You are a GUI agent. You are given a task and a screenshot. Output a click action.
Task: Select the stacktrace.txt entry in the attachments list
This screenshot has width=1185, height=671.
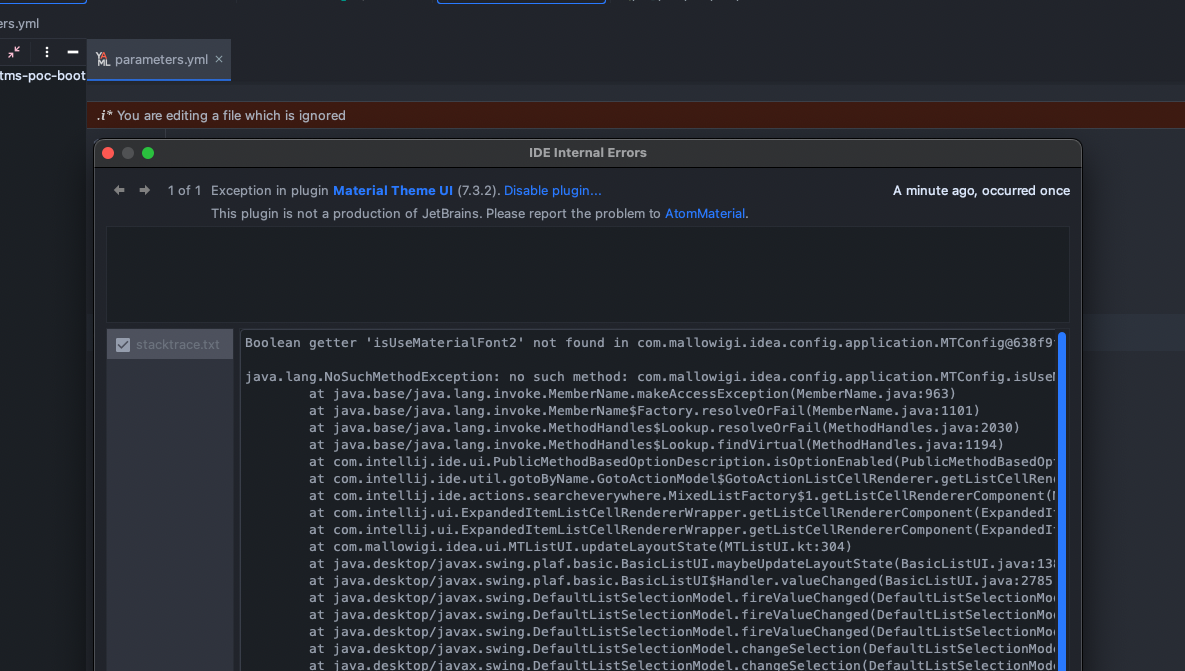coord(176,343)
